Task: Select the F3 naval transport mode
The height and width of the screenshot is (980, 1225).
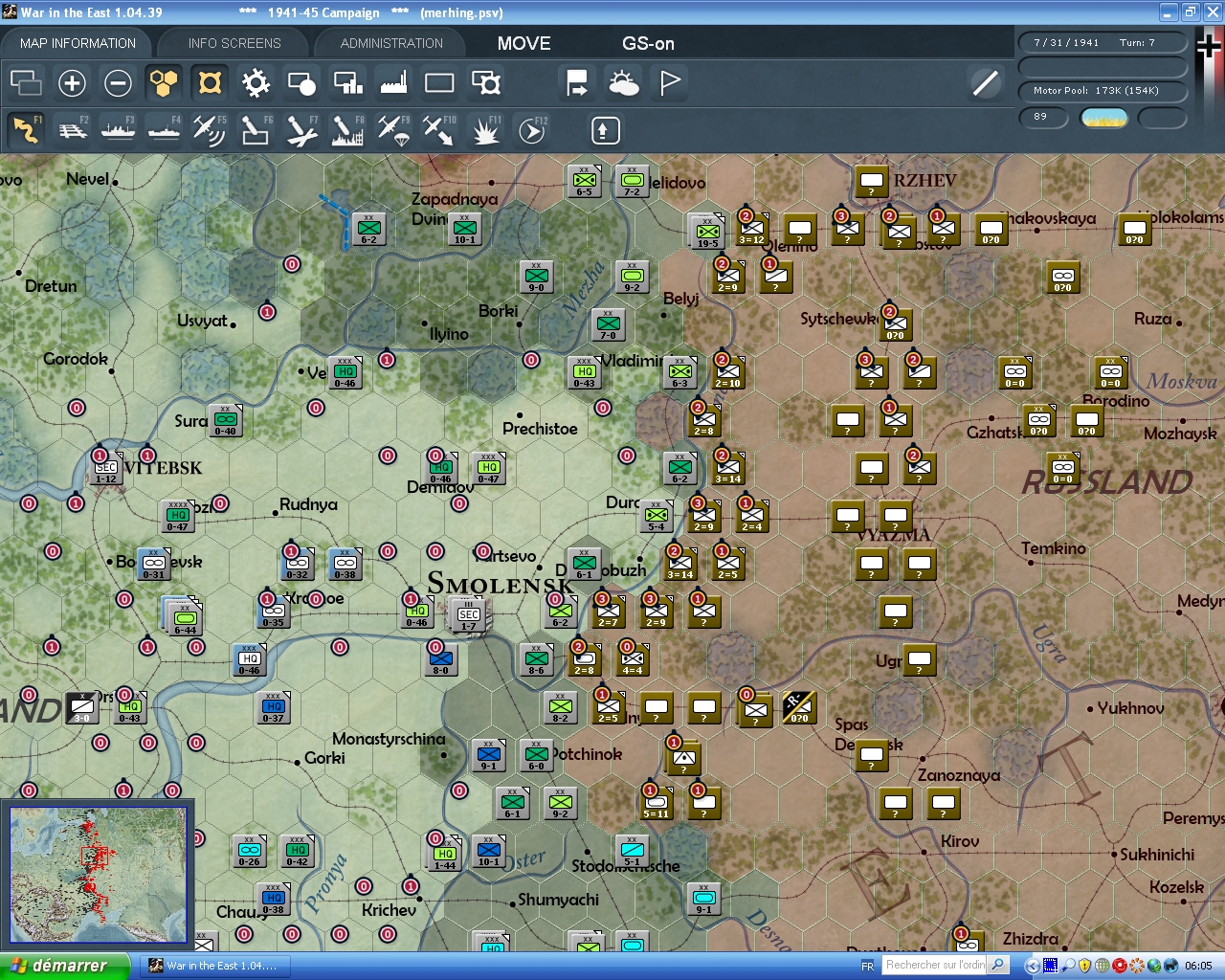Action: [x=118, y=129]
